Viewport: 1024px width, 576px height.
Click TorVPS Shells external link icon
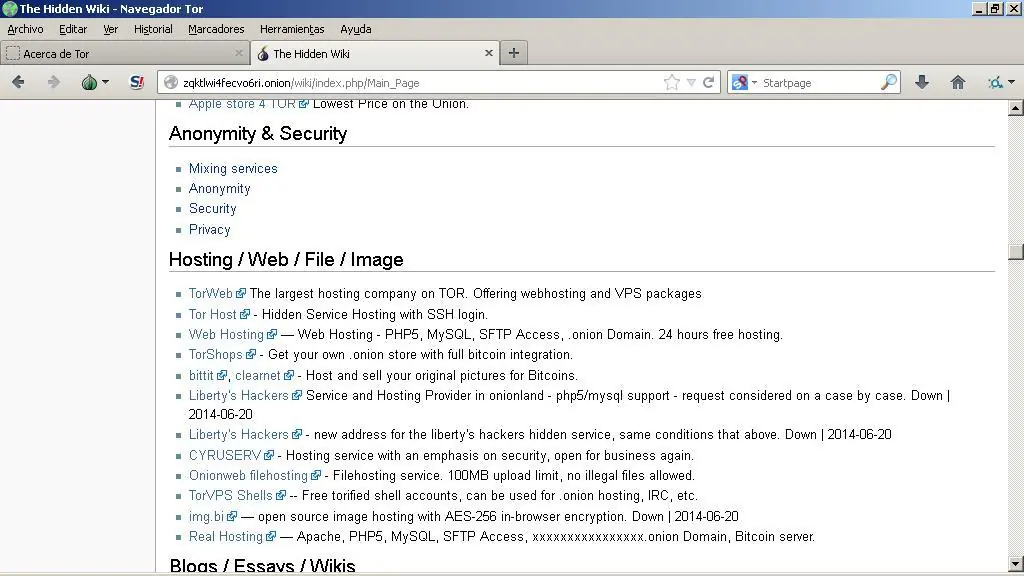tap(281, 496)
